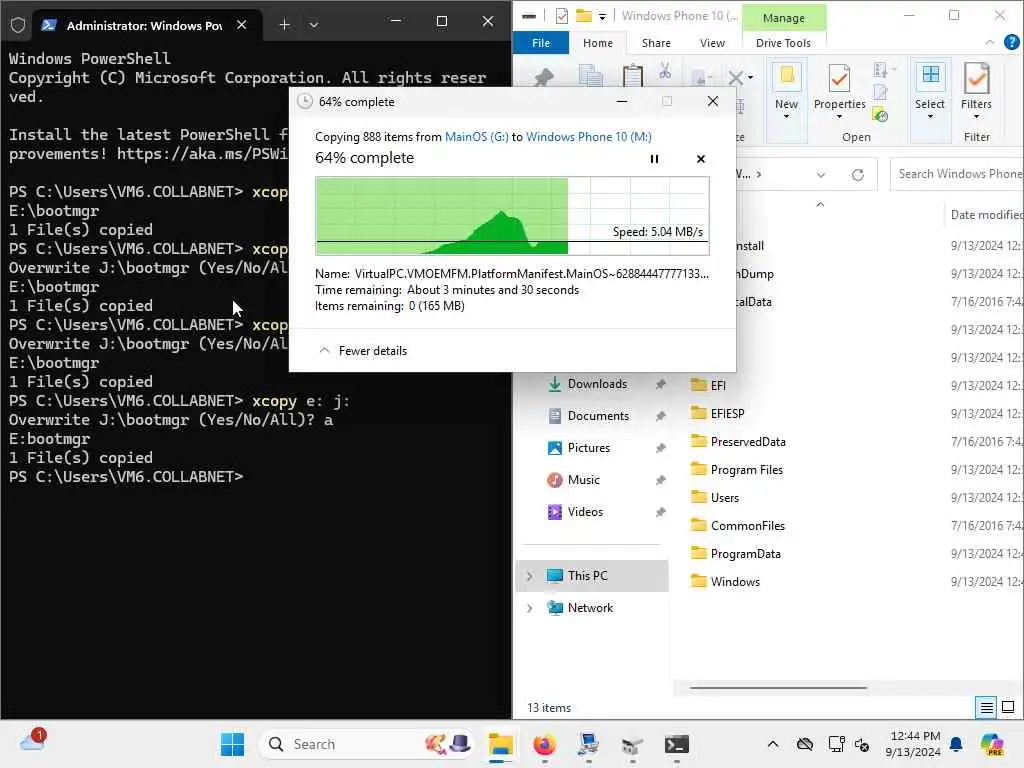1024x768 pixels.
Task: Click the Delete X icon in the ribbon
Action: pos(735,78)
